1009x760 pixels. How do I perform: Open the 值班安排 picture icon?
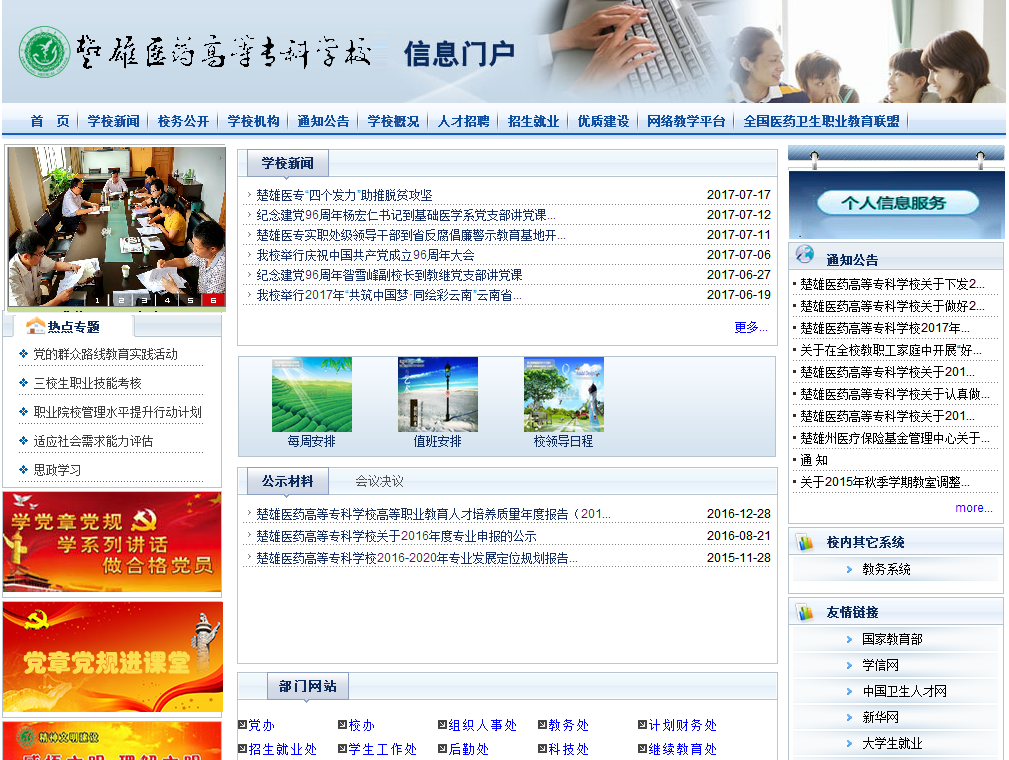437,395
